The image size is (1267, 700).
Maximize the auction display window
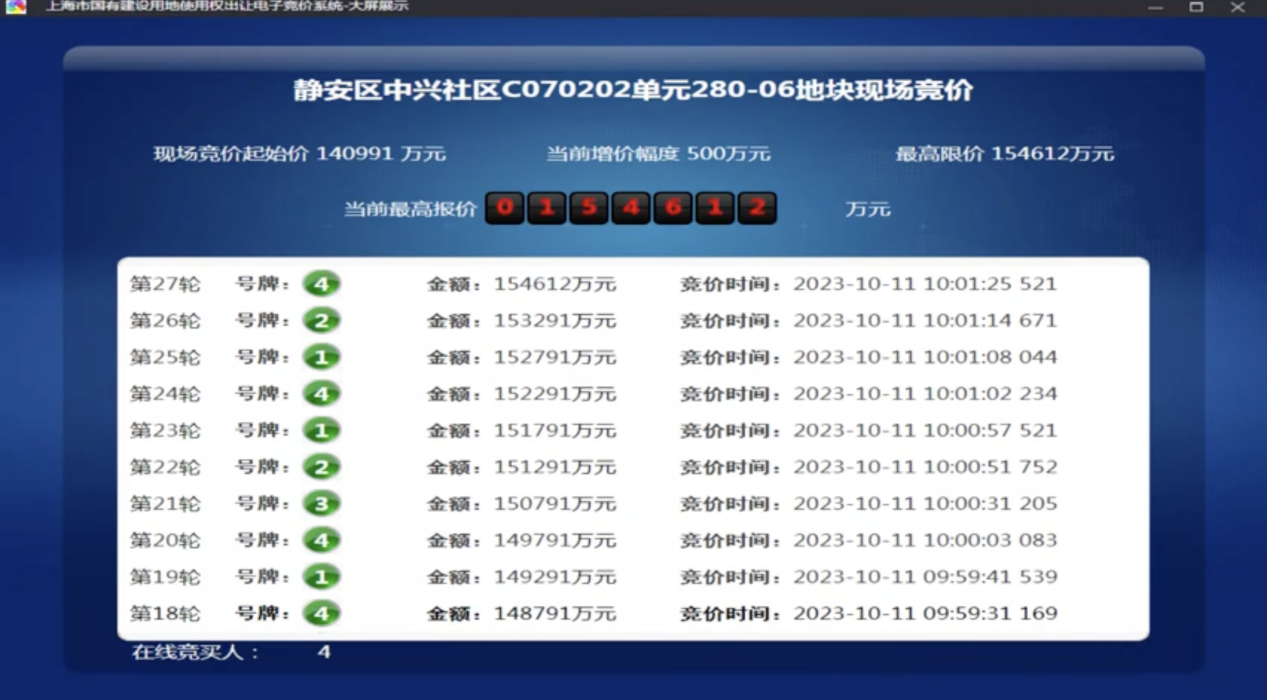(x=1196, y=7)
